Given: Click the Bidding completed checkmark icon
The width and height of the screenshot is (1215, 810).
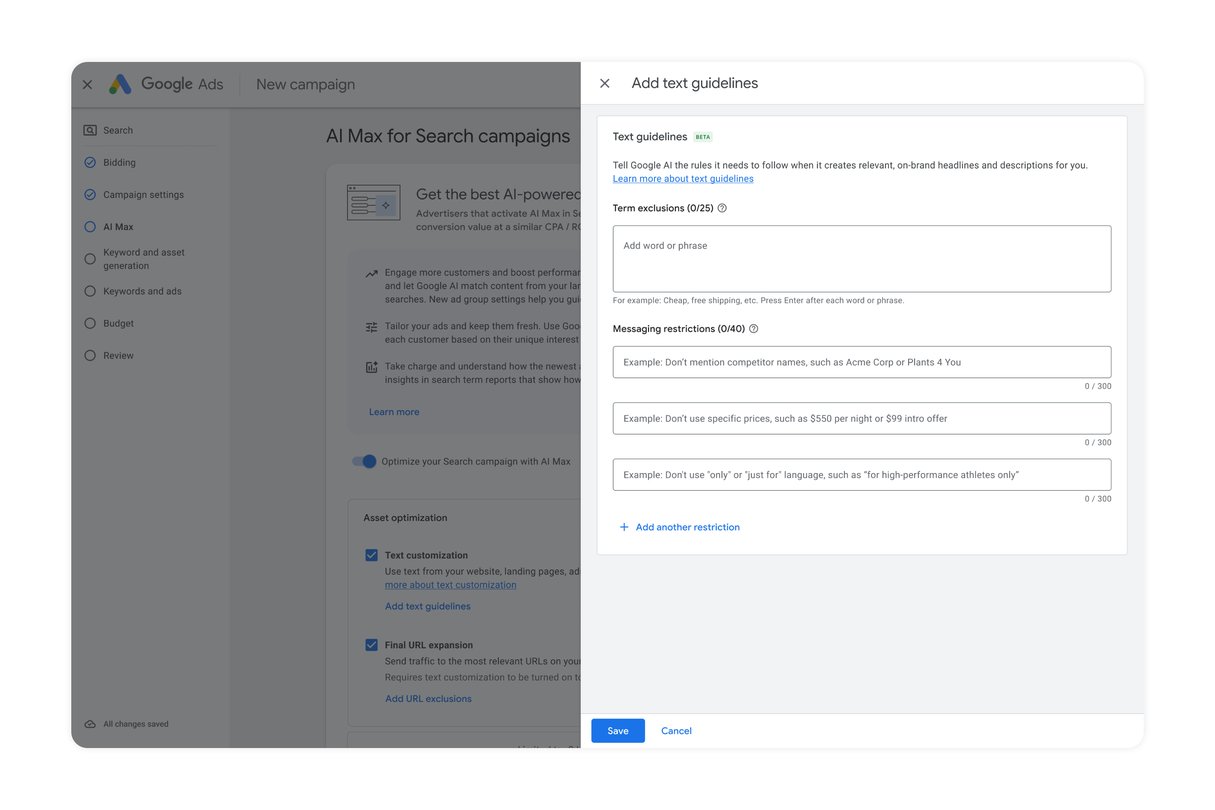Looking at the screenshot, I should 89,161.
